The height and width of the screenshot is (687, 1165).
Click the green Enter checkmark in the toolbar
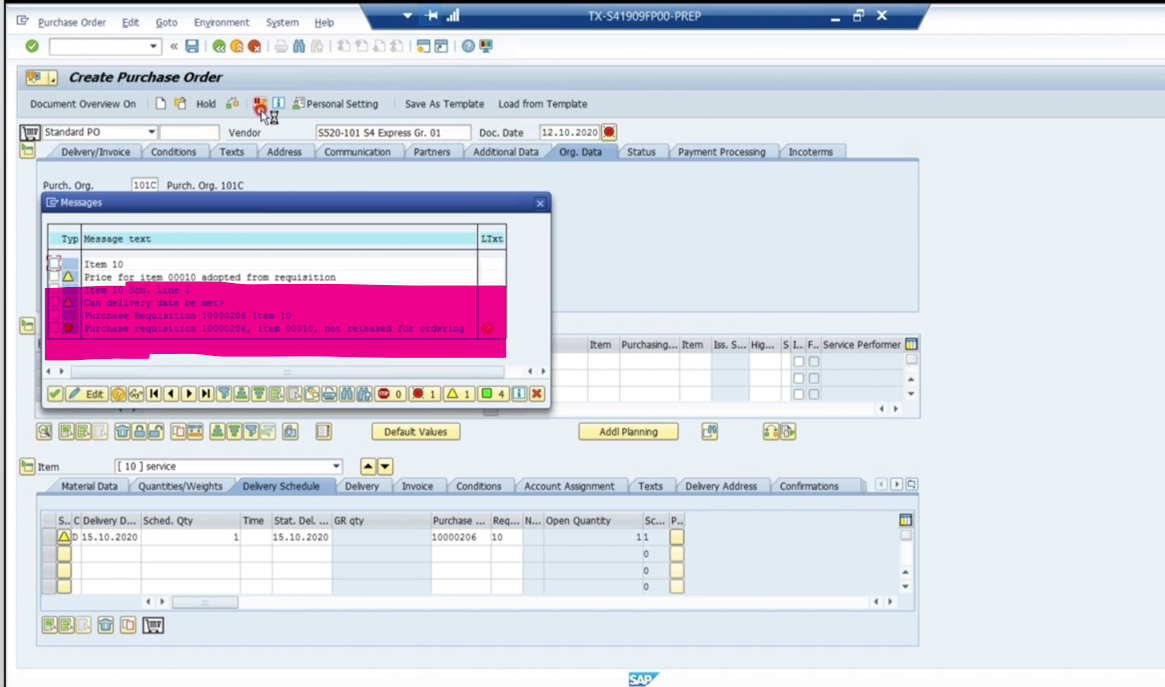(x=32, y=46)
